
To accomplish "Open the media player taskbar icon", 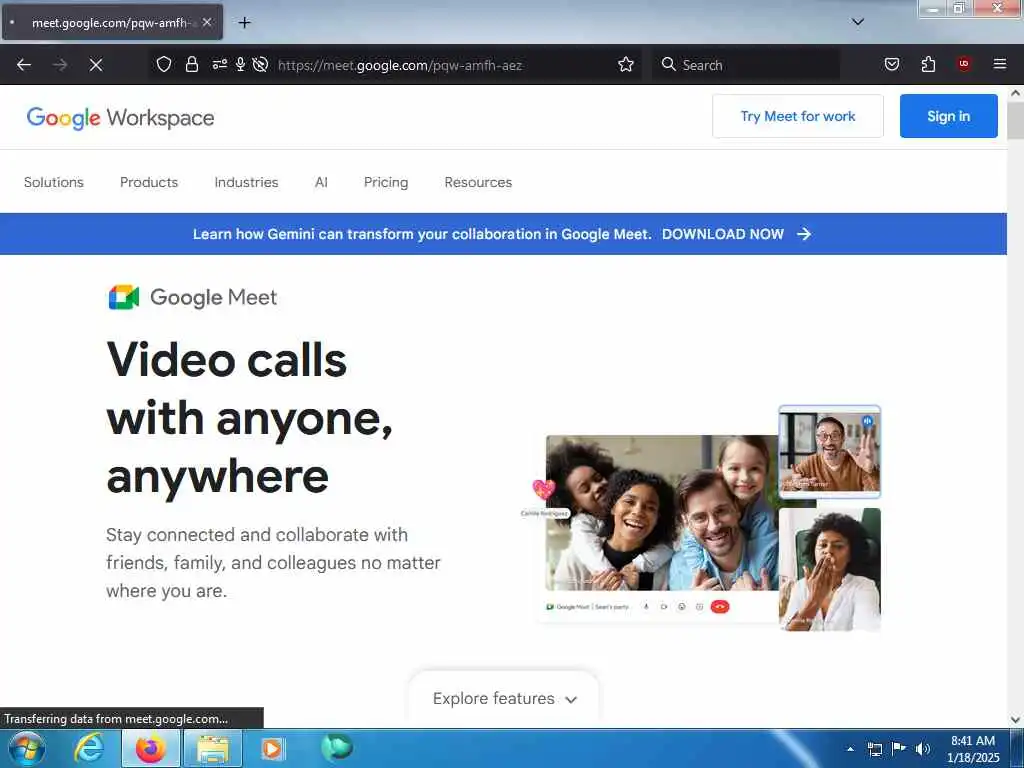I will (x=272, y=749).
